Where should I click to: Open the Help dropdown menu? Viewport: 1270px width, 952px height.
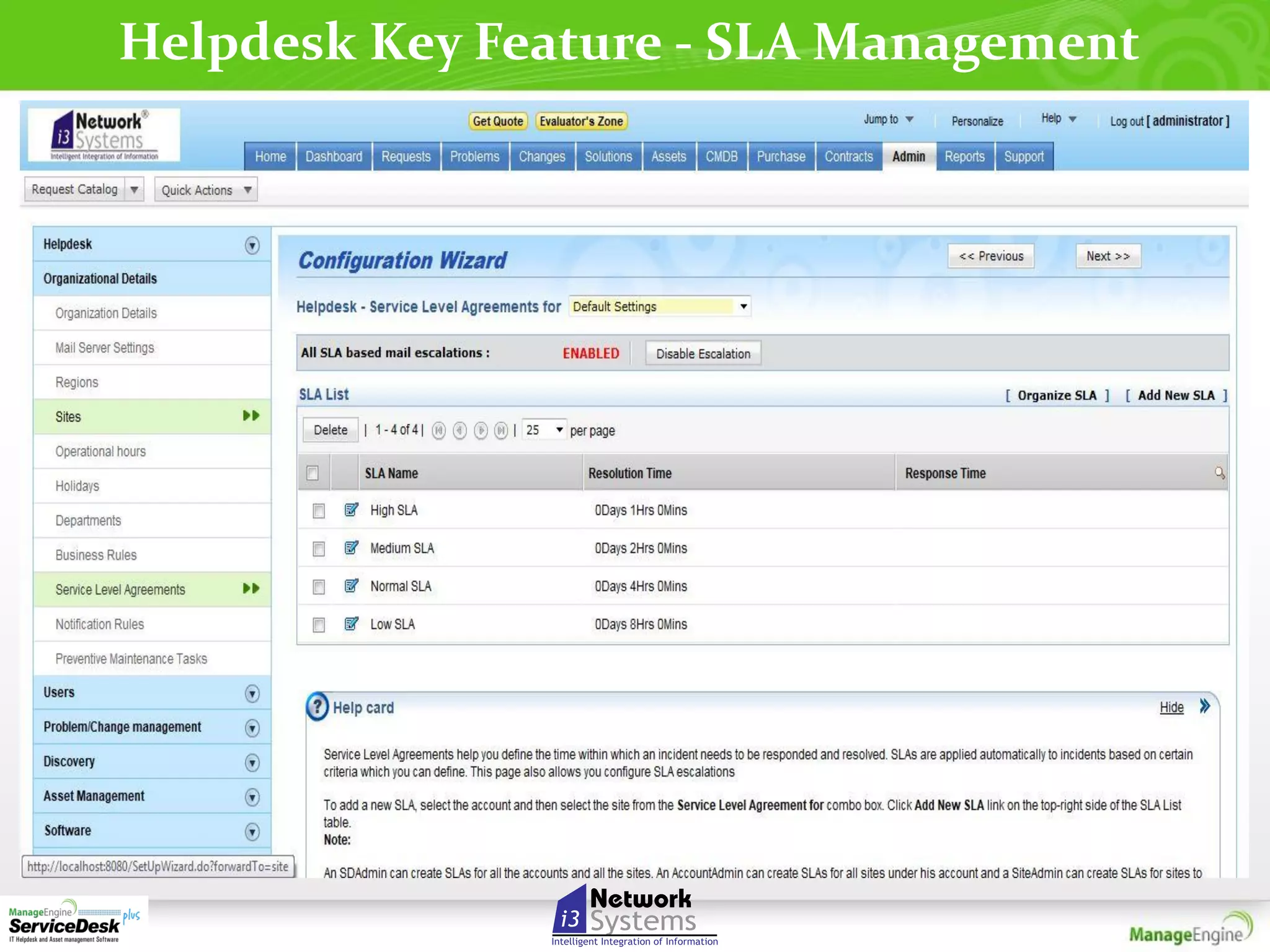pyautogui.click(x=1059, y=118)
